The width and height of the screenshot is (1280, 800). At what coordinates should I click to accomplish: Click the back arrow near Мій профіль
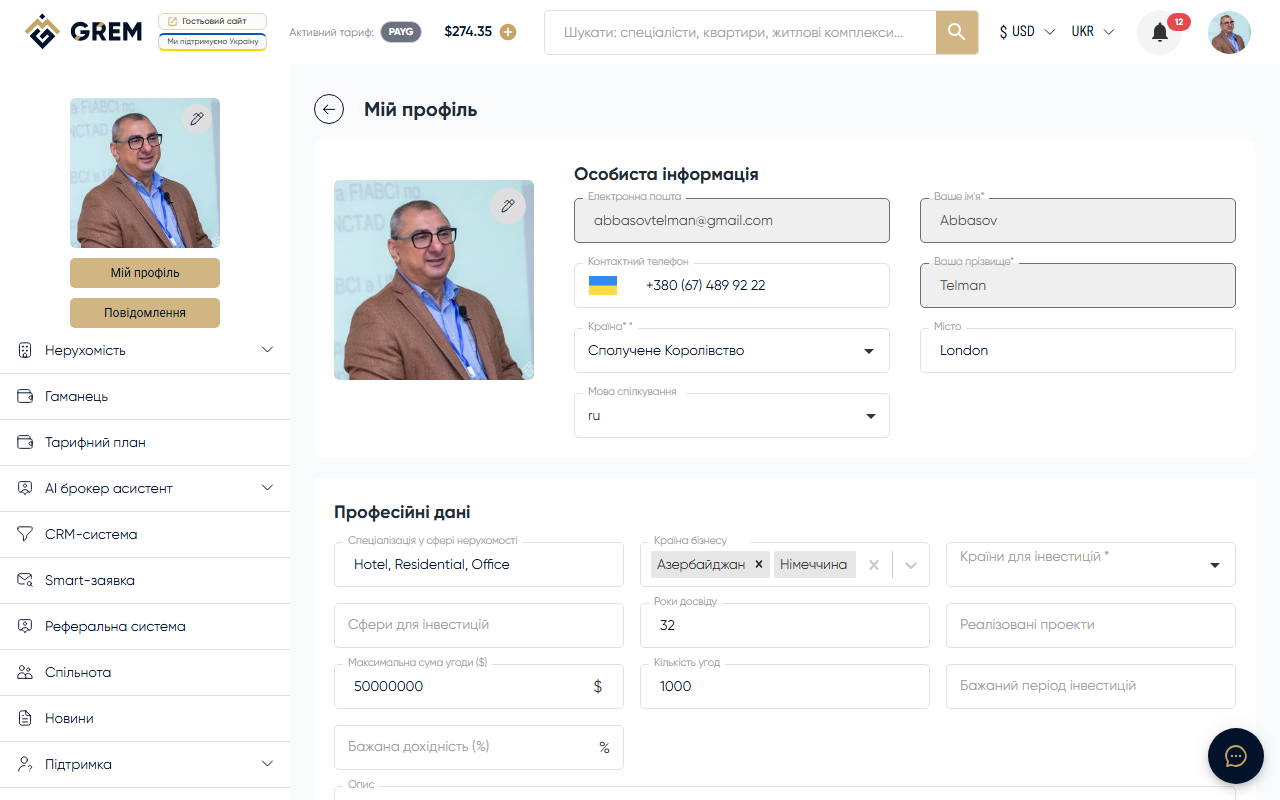click(329, 109)
